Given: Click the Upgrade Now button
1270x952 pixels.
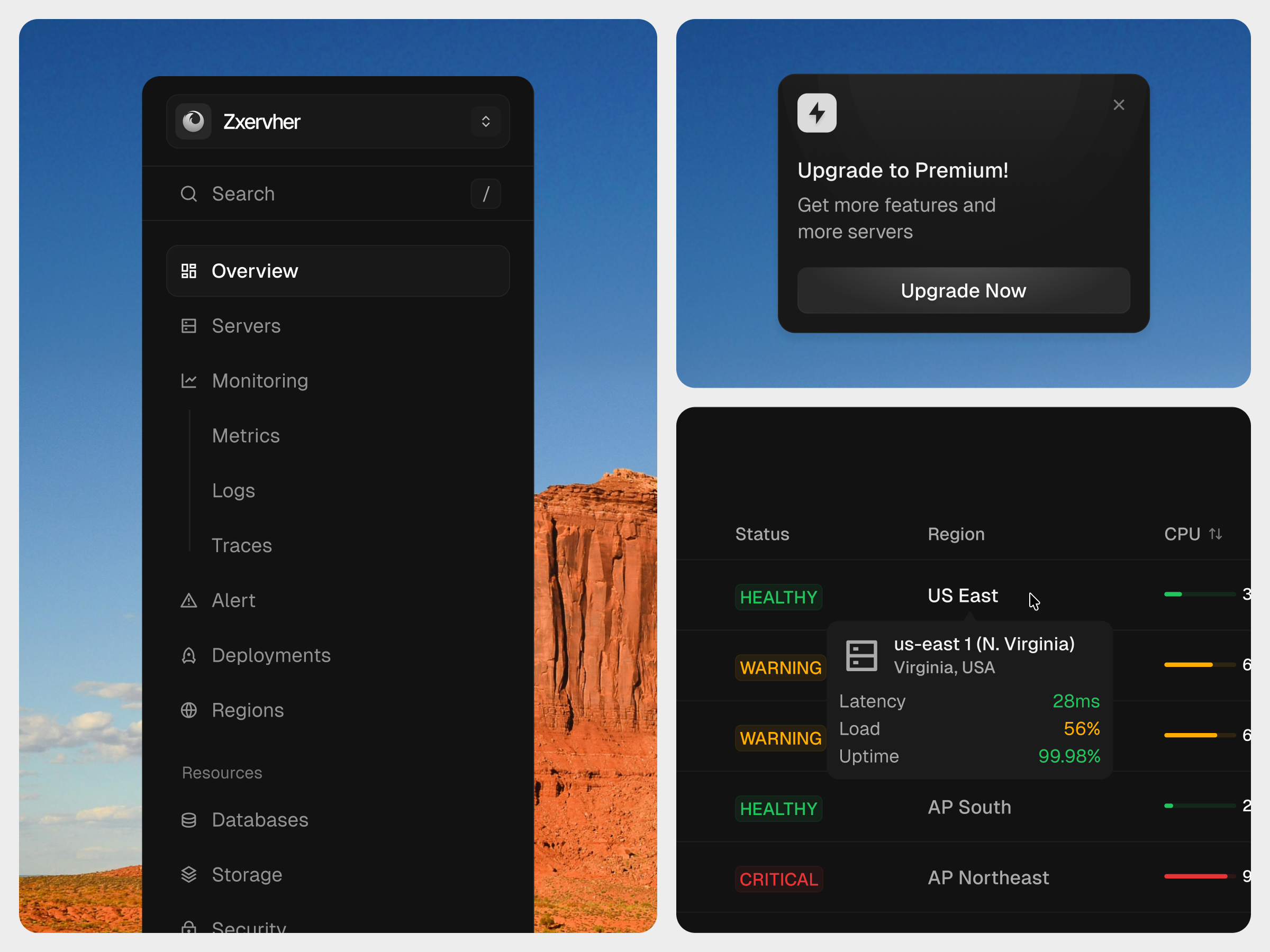Looking at the screenshot, I should 964,290.
